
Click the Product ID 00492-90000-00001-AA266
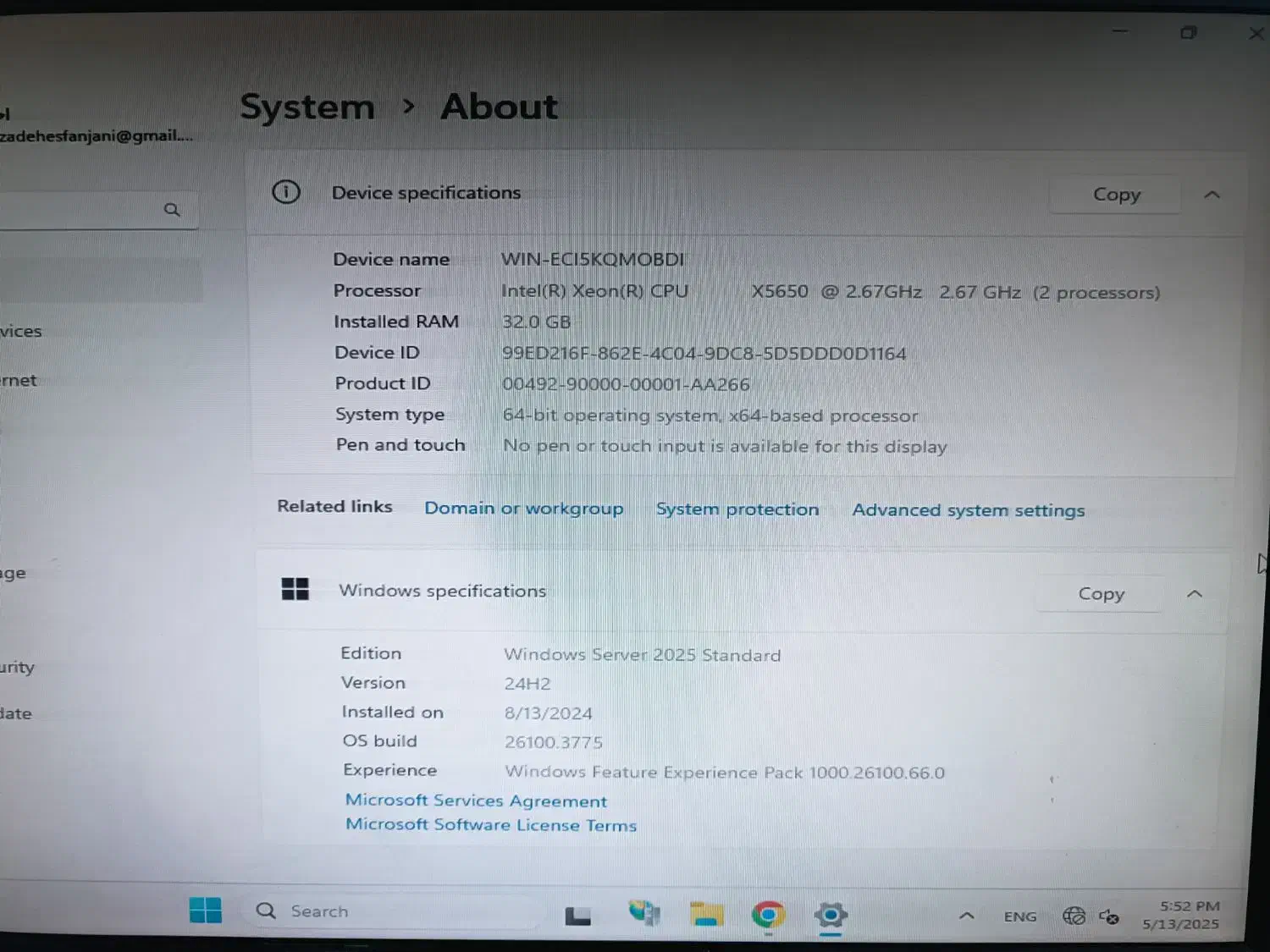pos(626,384)
